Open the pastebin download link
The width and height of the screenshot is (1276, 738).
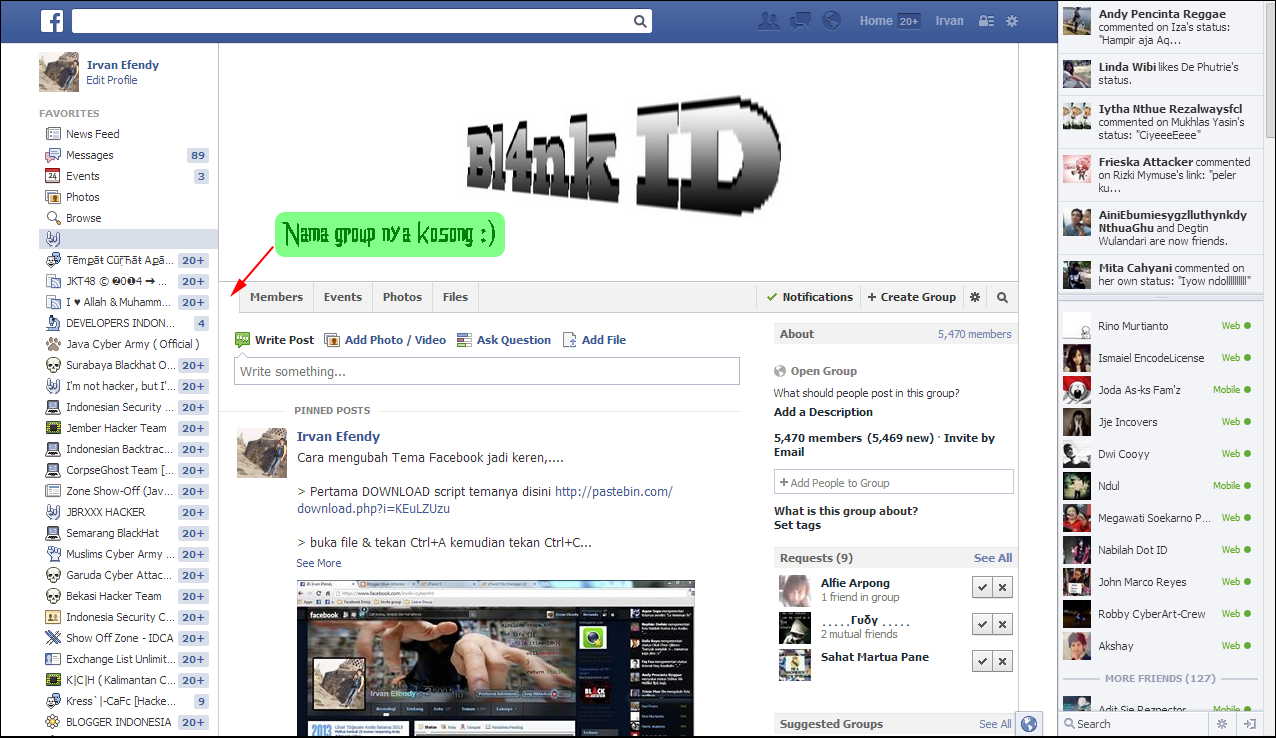click(485, 500)
